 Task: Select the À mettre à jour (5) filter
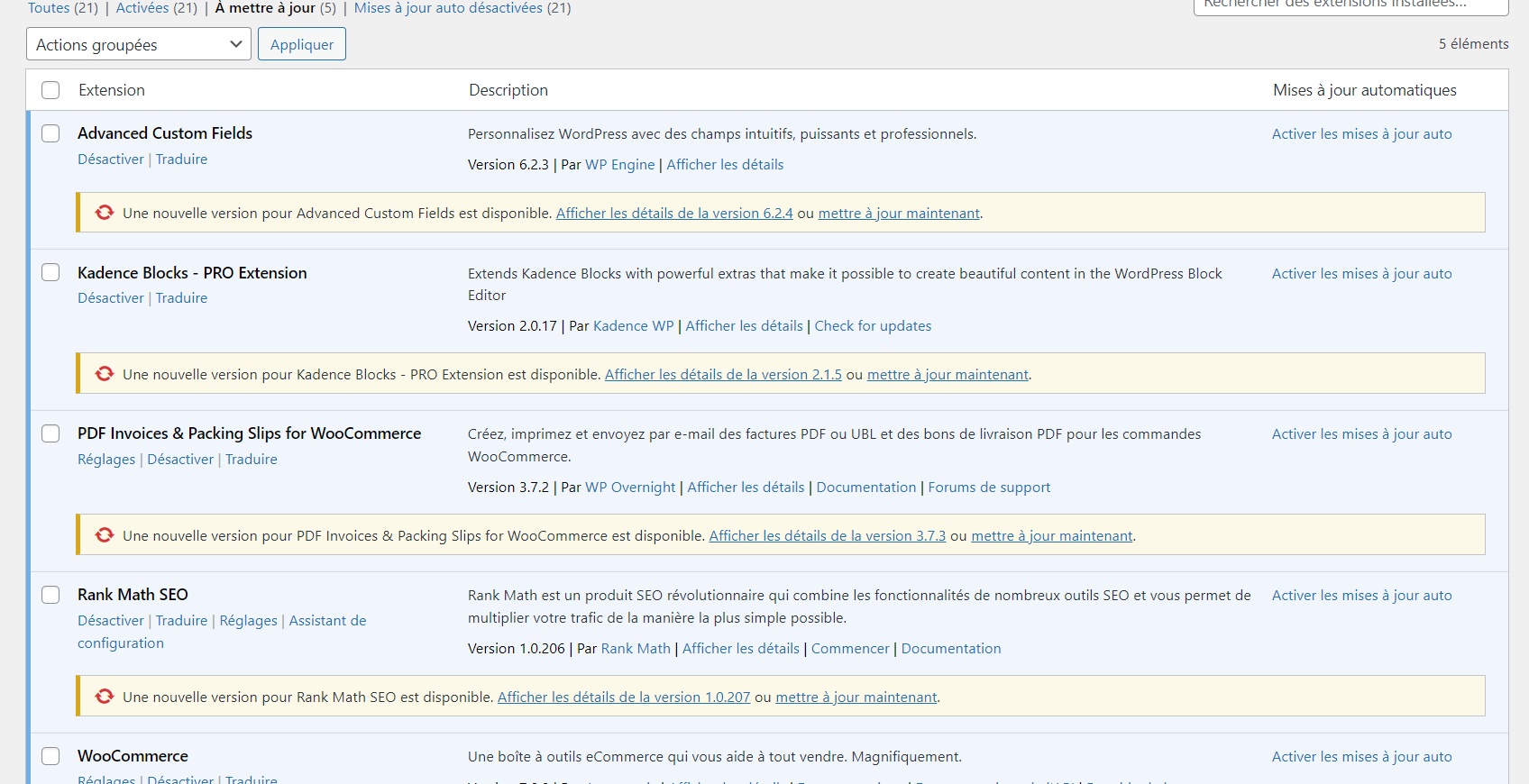(x=275, y=8)
